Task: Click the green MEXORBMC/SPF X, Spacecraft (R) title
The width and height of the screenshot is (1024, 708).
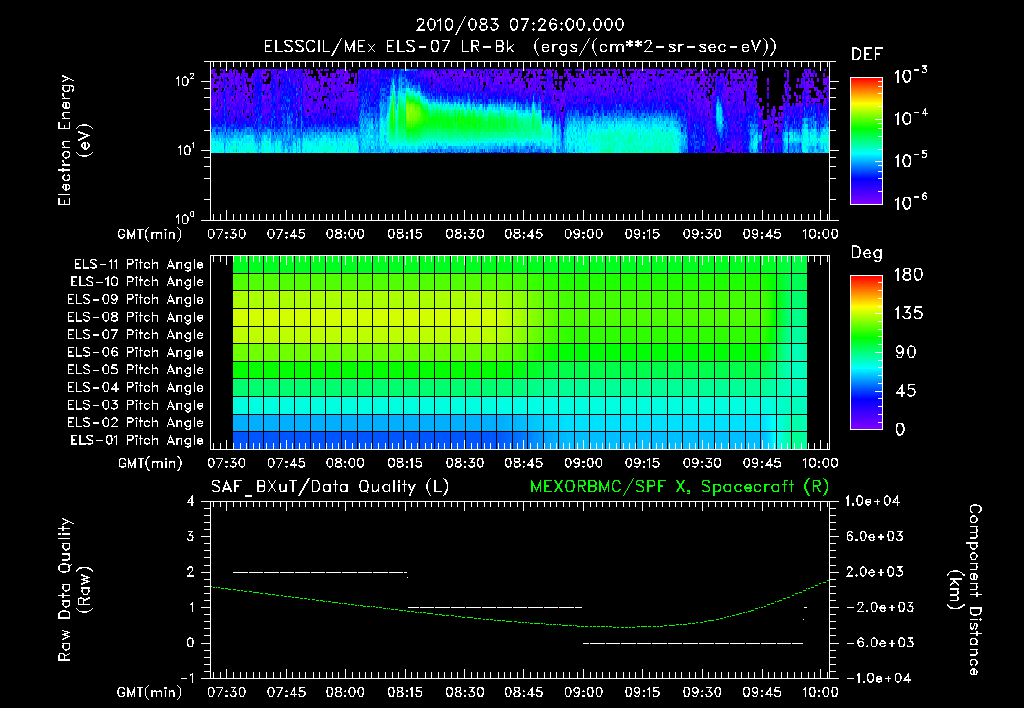Action: pos(679,487)
